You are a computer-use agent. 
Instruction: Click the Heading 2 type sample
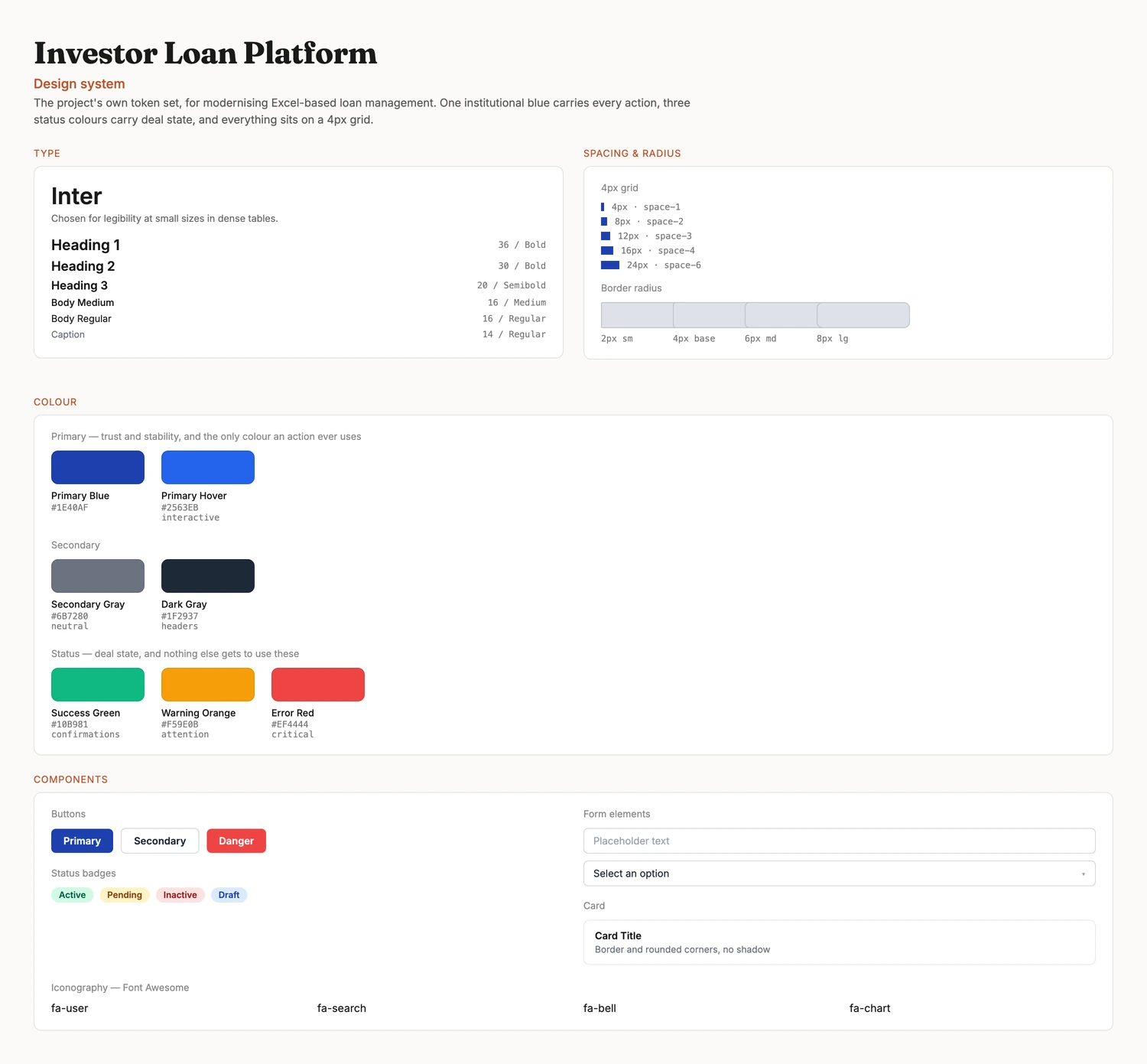point(83,266)
